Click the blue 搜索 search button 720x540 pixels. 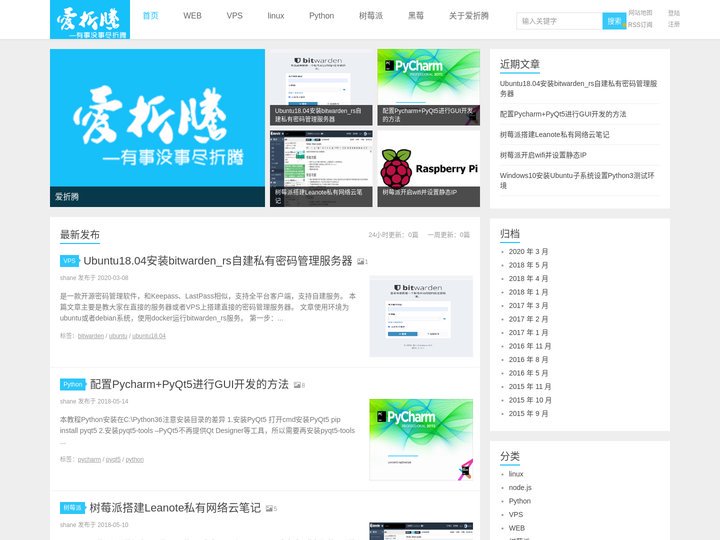614,21
